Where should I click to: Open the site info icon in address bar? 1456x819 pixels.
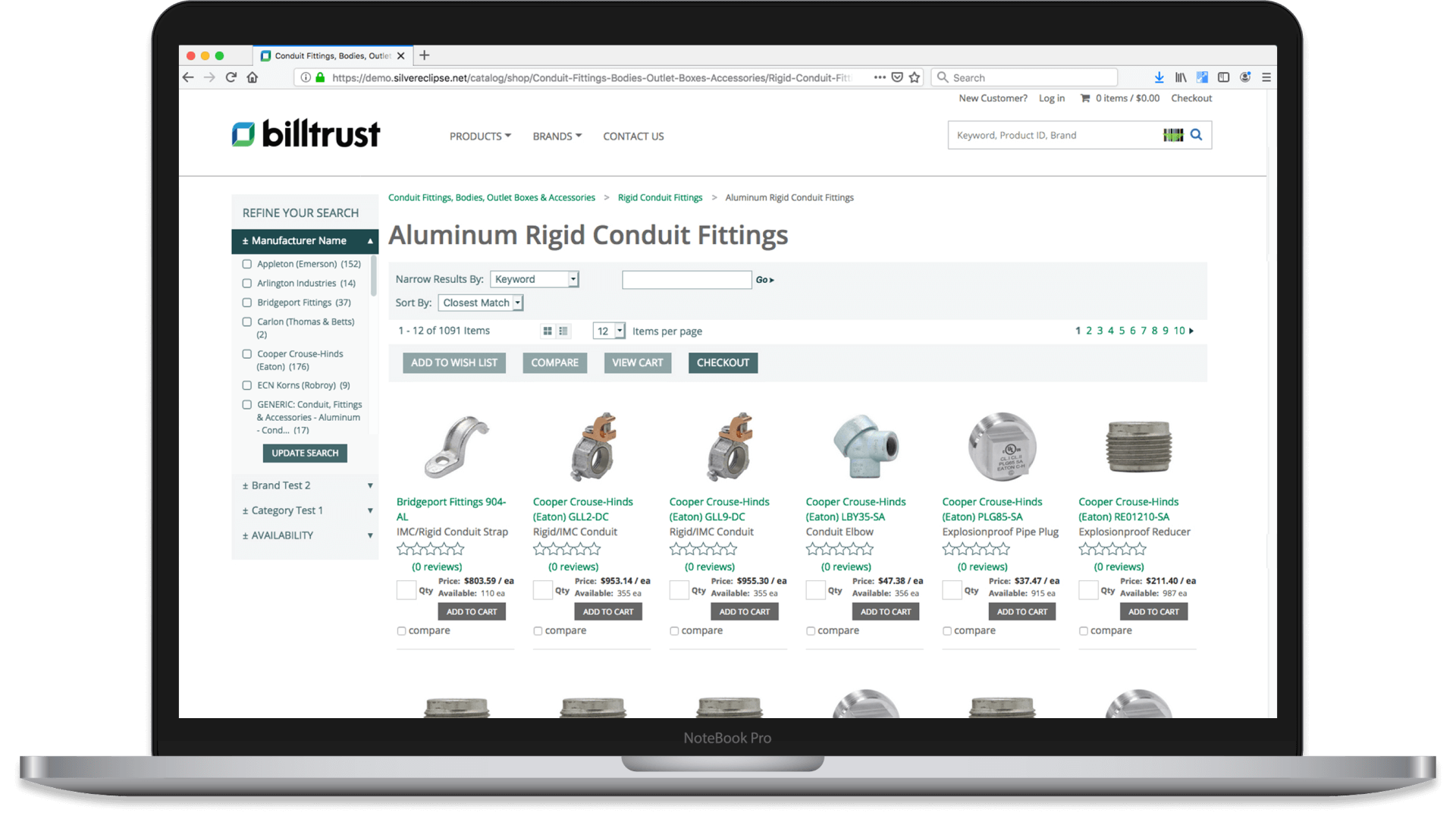[306, 77]
